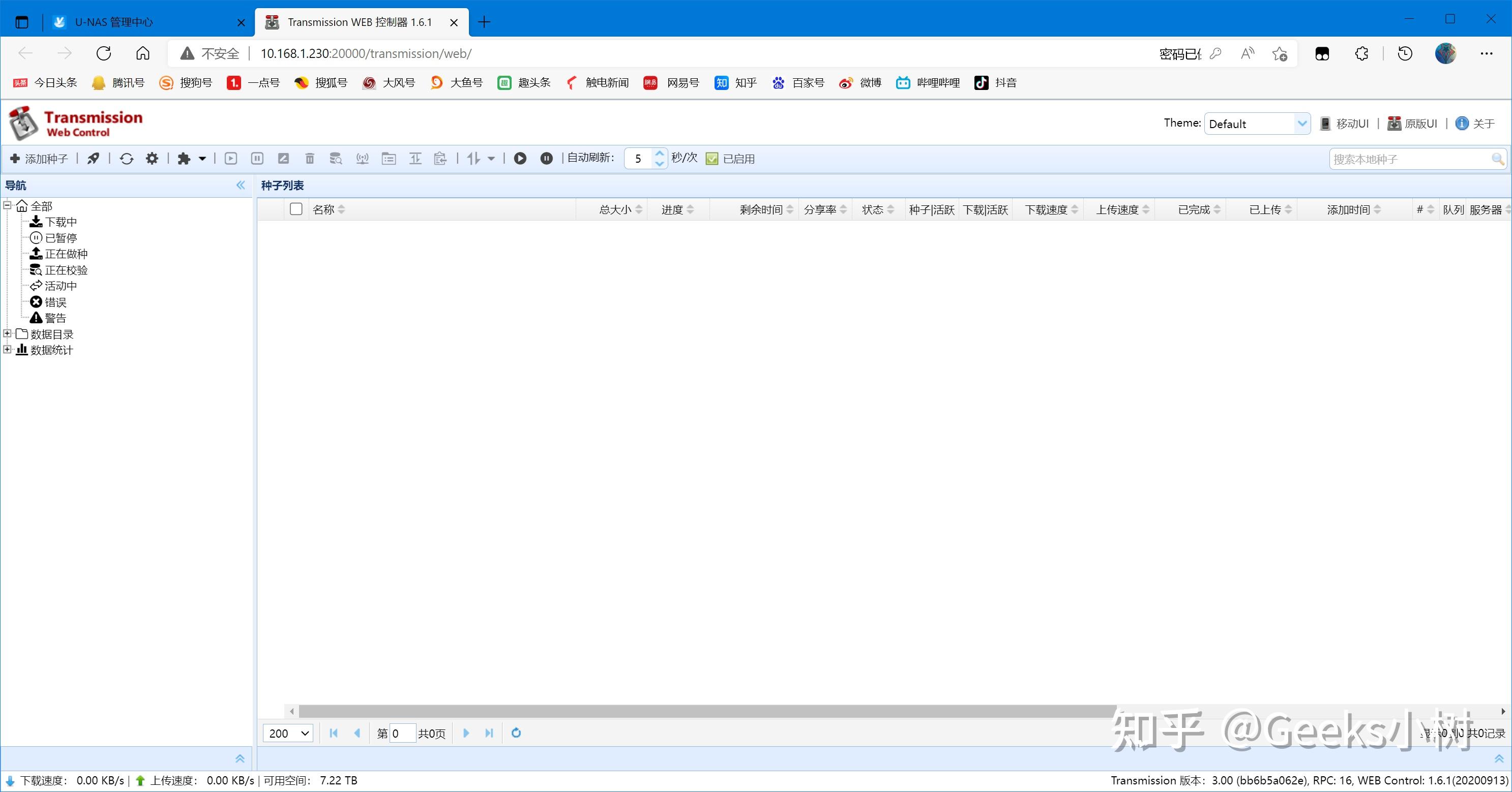Check the select-all checkbox in torrent list header

point(297,209)
